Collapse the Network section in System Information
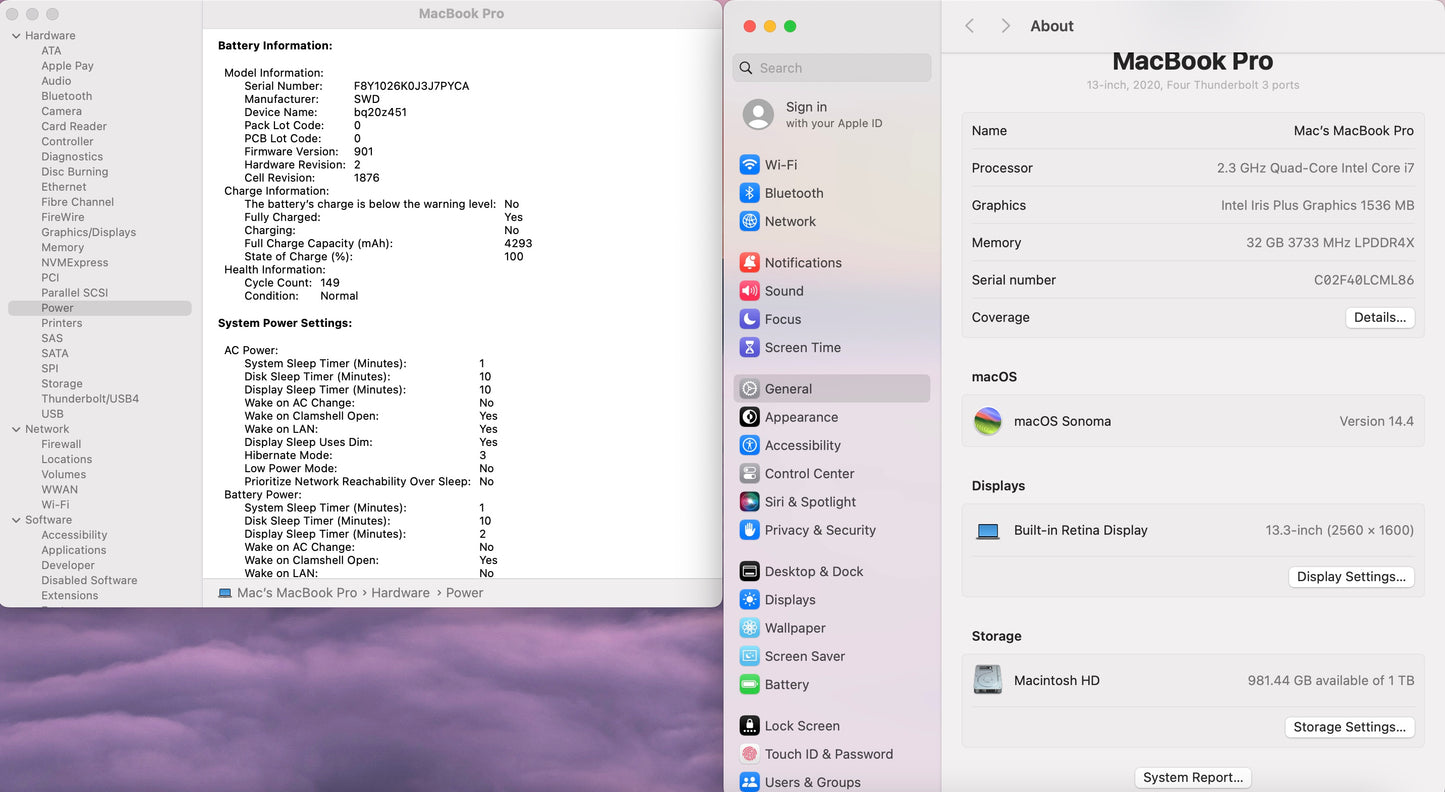The width and height of the screenshot is (1445, 792). pyautogui.click(x=16, y=429)
